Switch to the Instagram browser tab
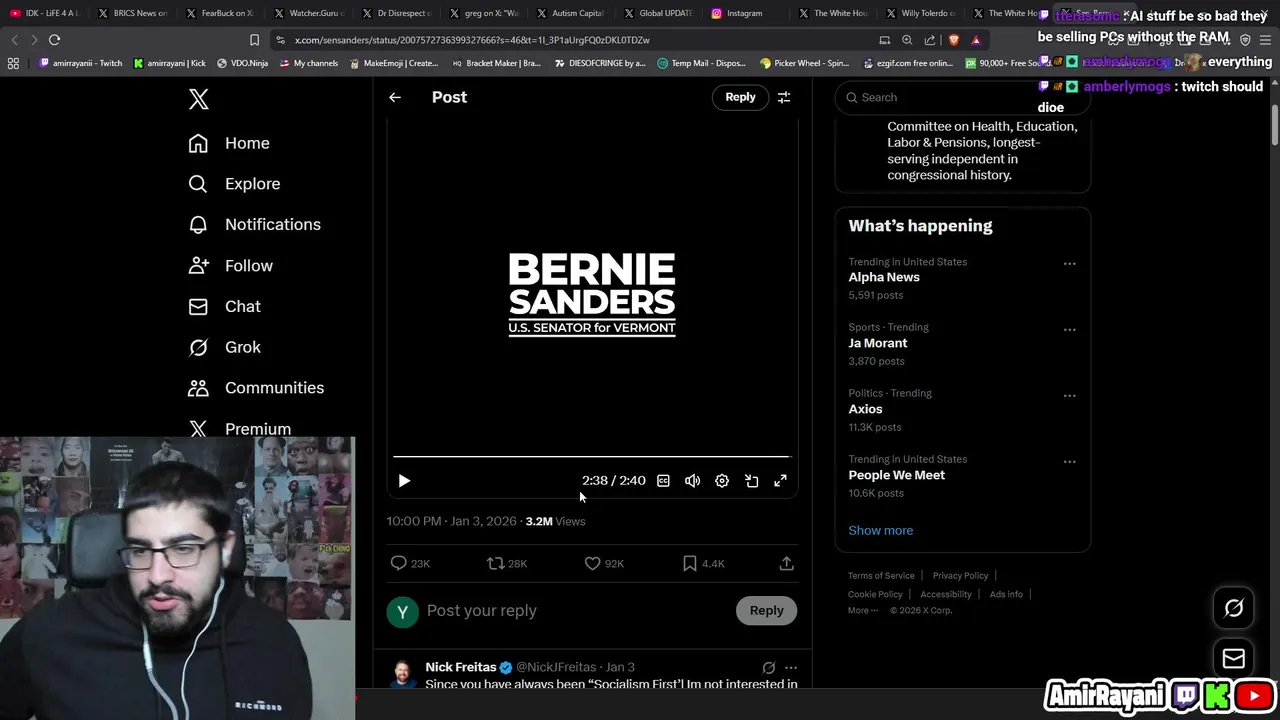 [744, 13]
